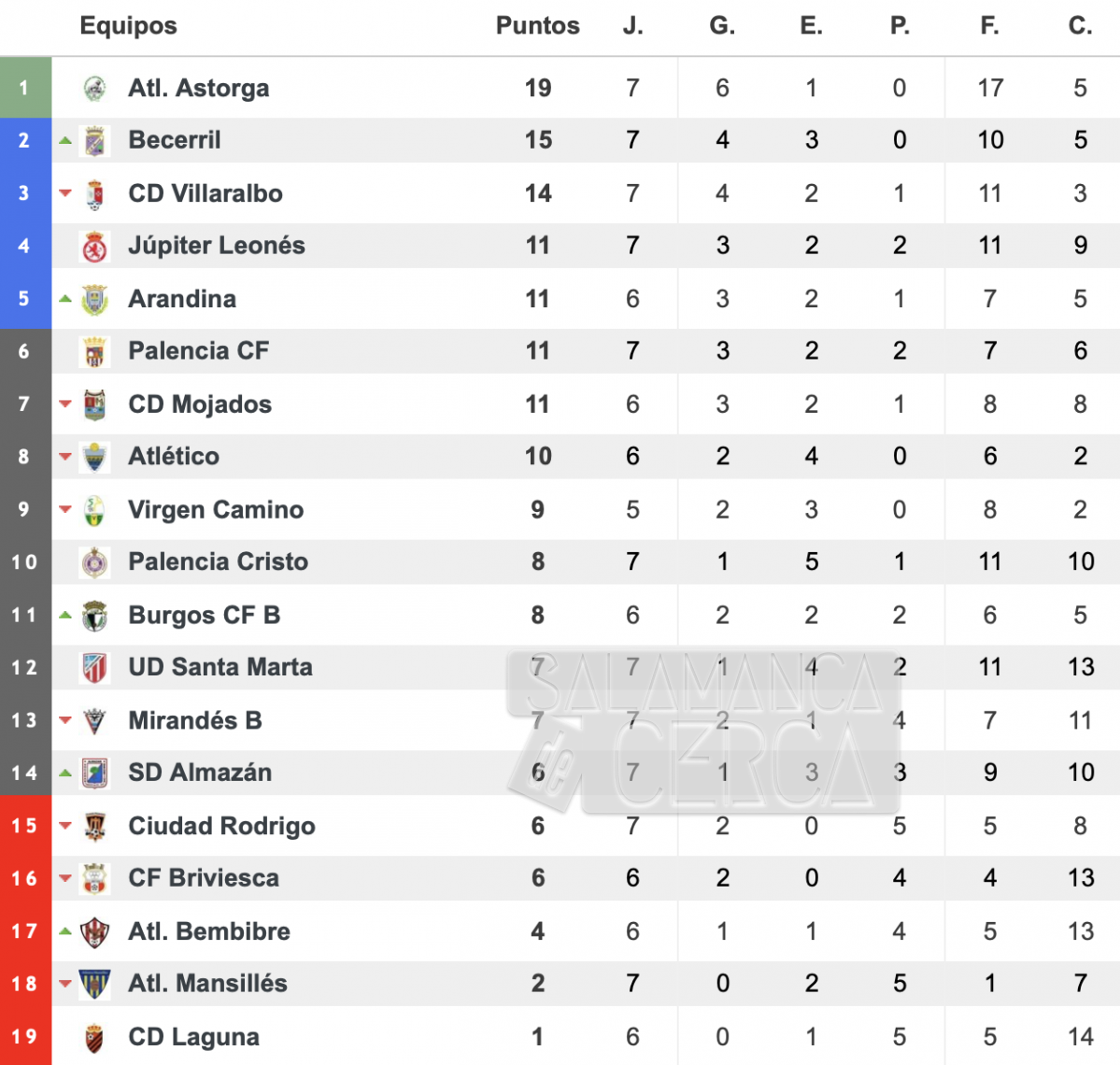Select the Equipos column header
This screenshot has width=1120, height=1065.
tap(129, 26)
